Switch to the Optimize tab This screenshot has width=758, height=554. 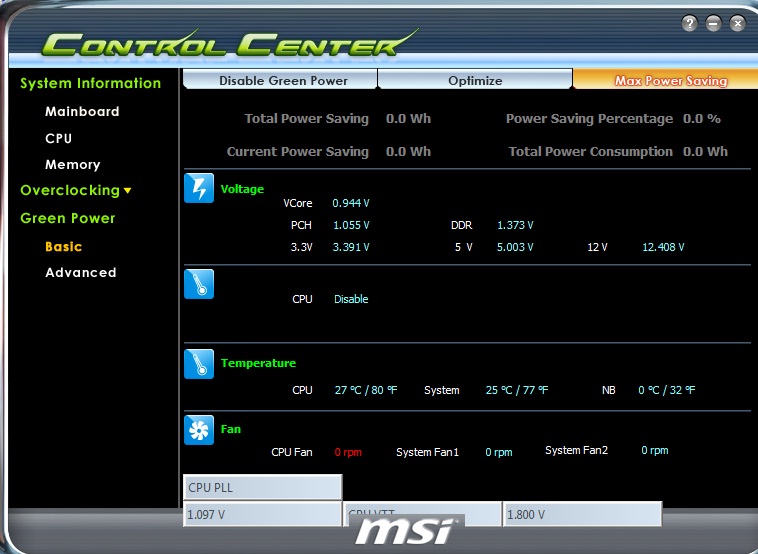(x=475, y=80)
